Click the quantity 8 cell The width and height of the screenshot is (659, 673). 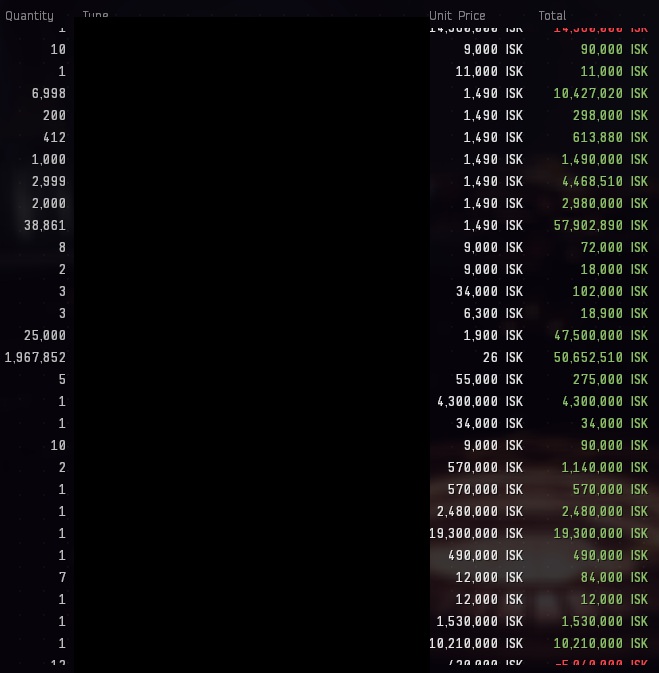(x=62, y=247)
